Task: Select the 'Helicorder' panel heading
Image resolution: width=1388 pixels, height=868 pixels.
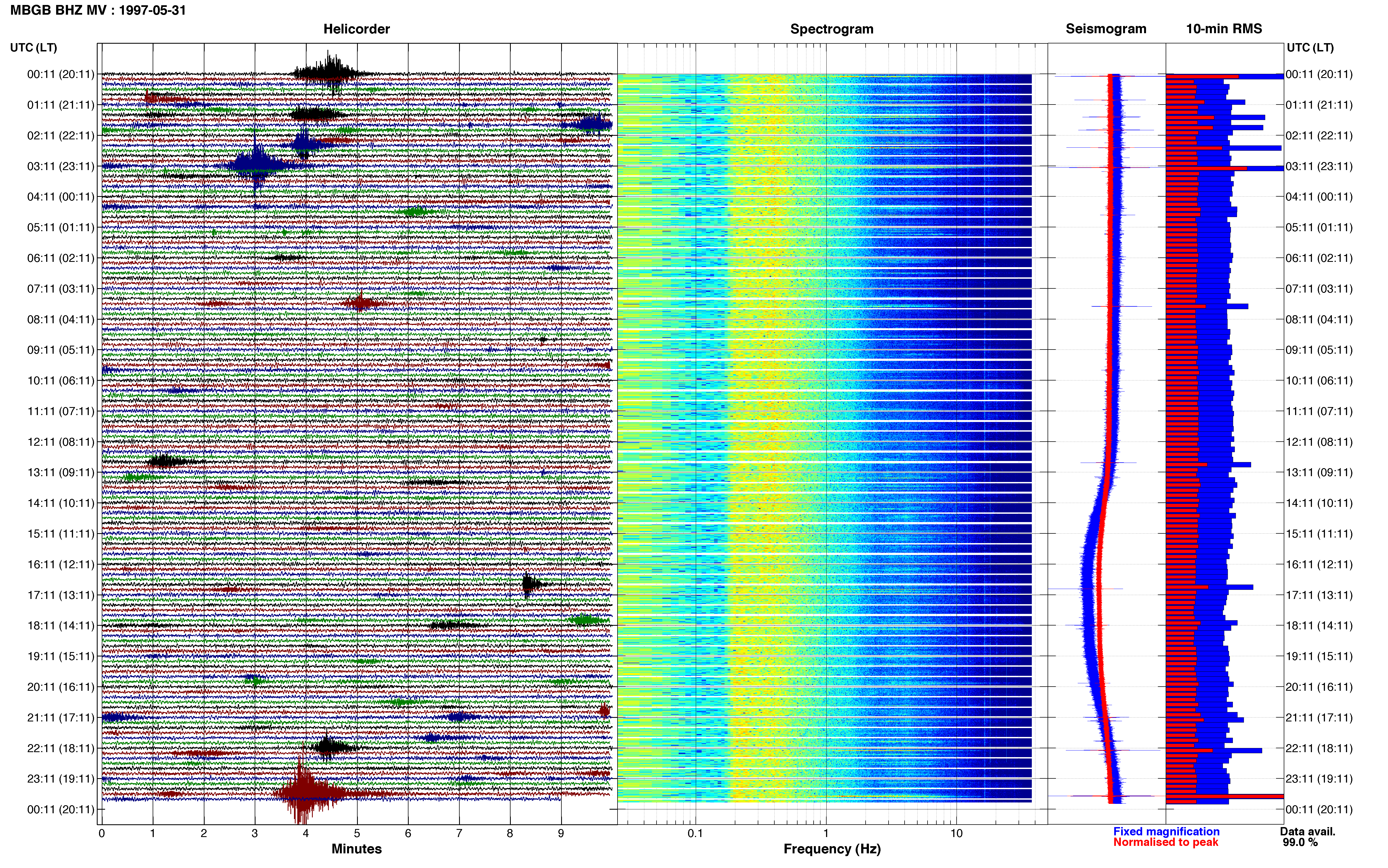Action: tap(356, 29)
